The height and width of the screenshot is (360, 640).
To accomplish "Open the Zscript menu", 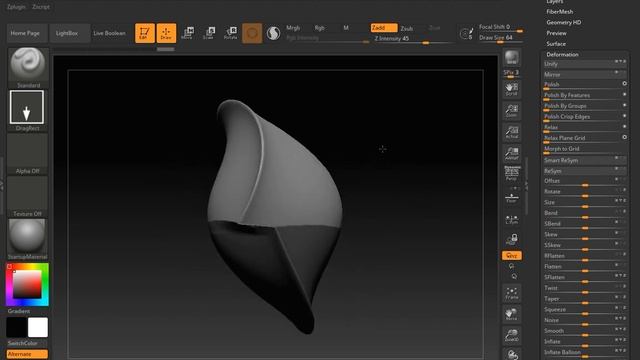I will (x=41, y=7).
